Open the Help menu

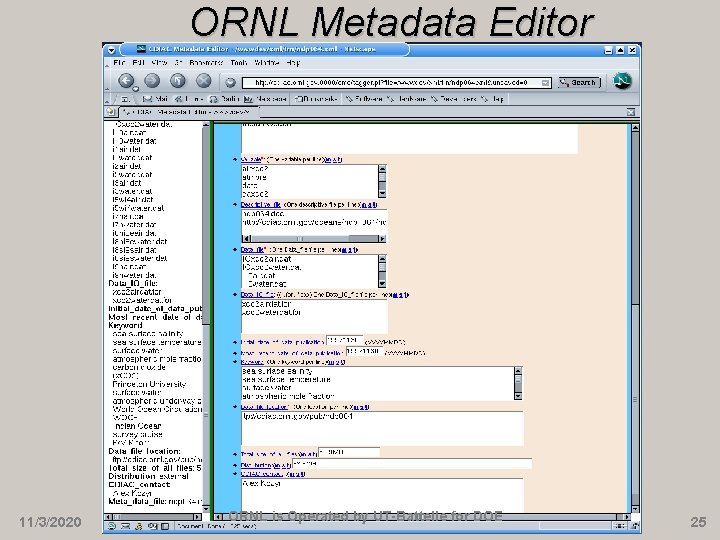click(x=293, y=62)
